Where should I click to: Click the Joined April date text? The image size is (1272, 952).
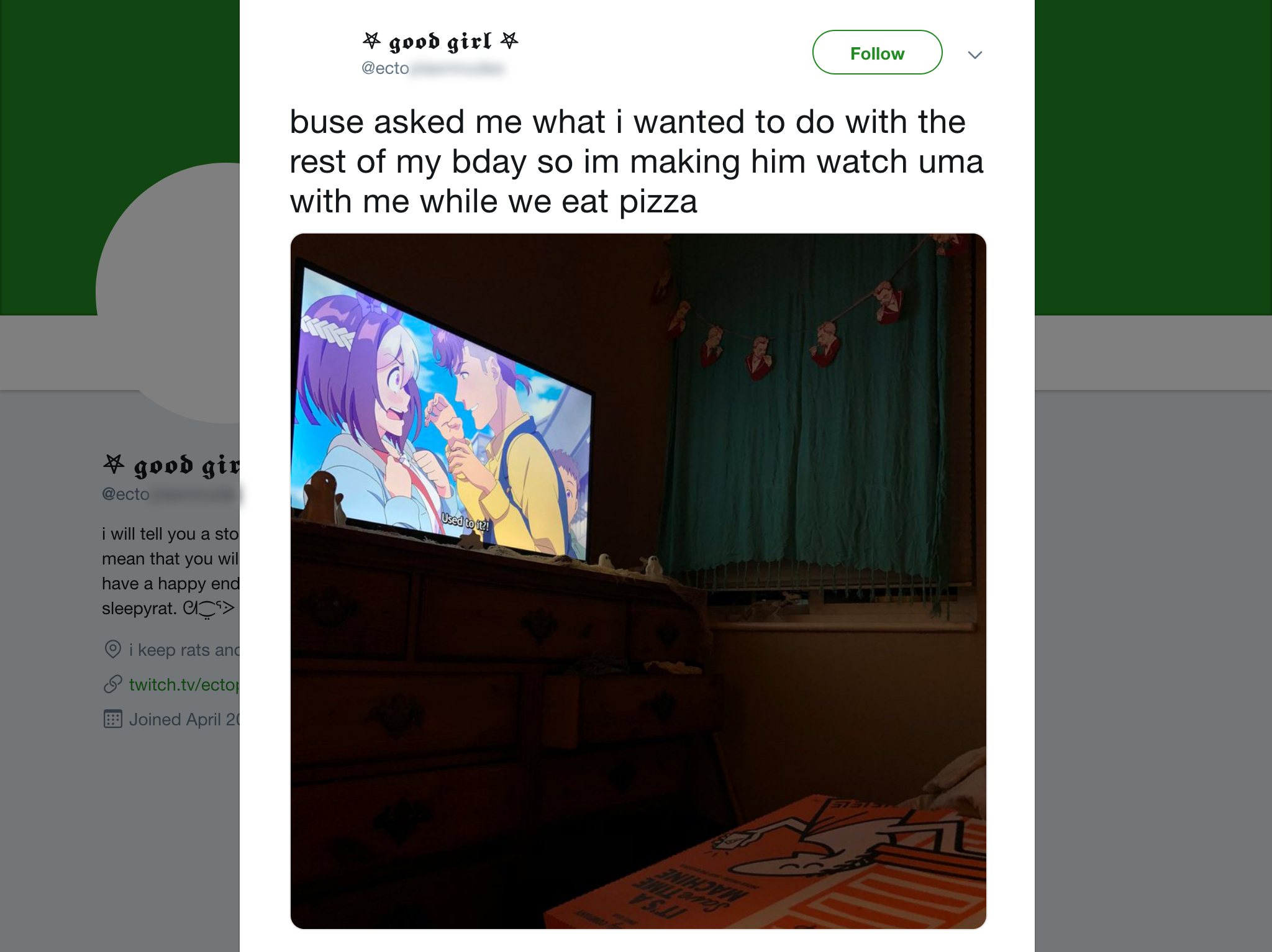point(184,719)
